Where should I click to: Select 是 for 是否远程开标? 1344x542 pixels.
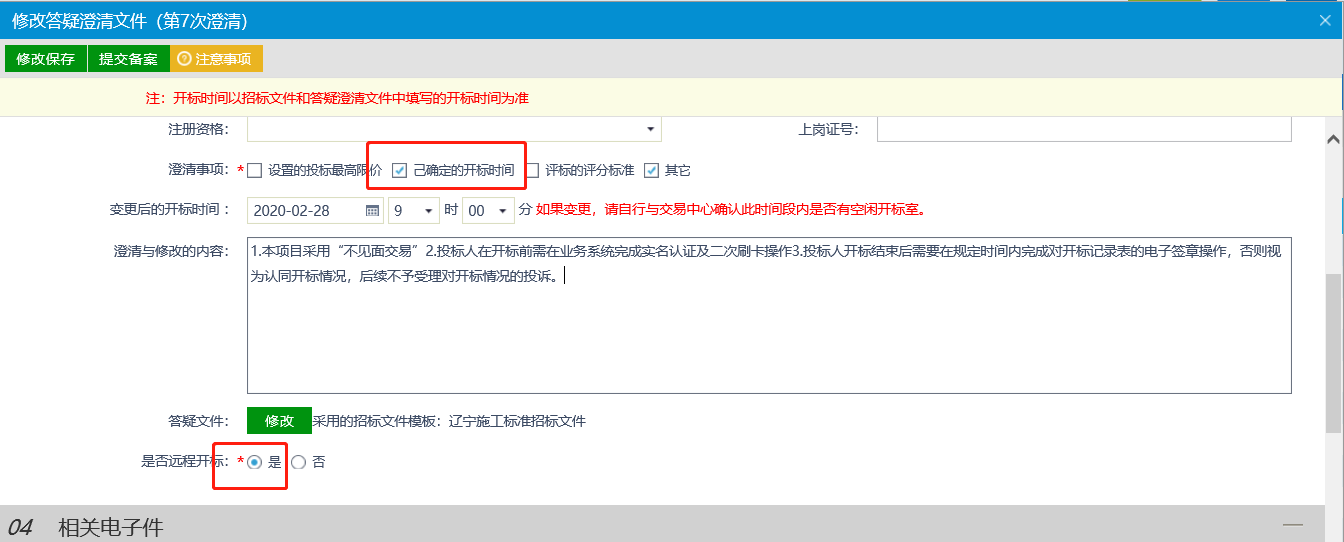(255, 462)
